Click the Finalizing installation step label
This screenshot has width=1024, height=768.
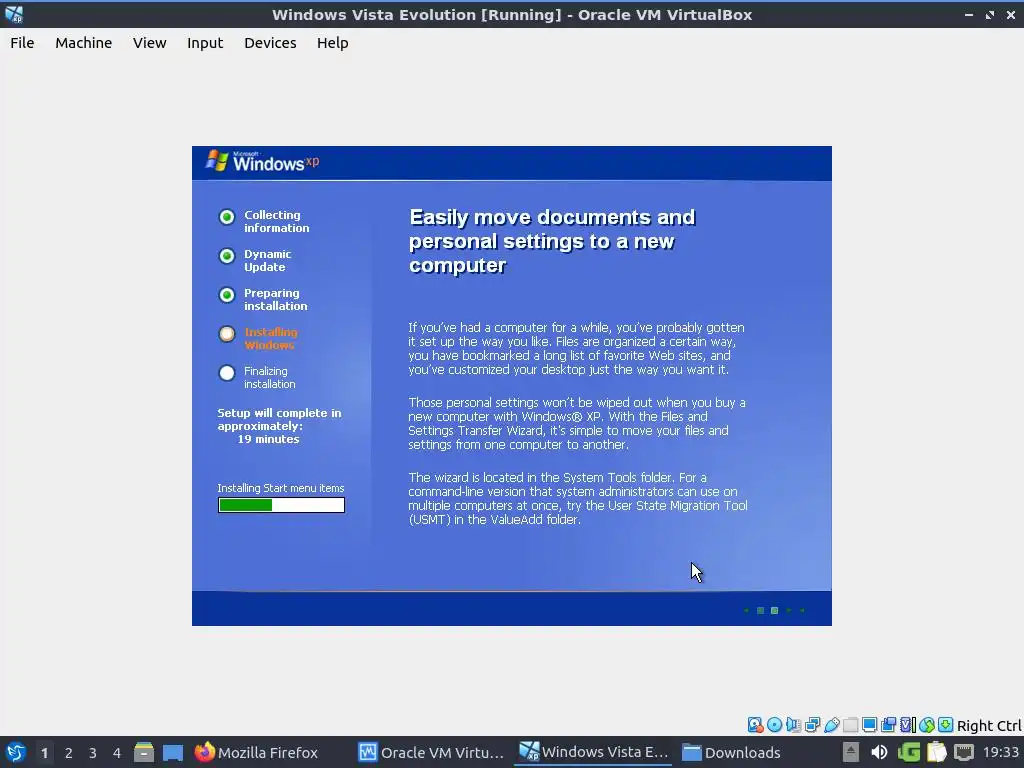pyautogui.click(x=269, y=377)
